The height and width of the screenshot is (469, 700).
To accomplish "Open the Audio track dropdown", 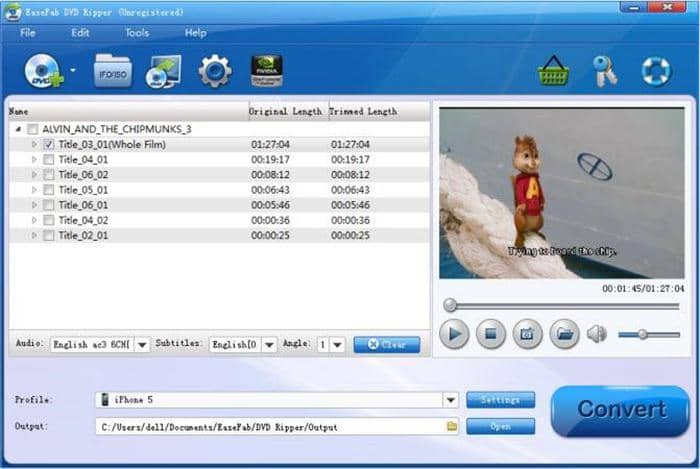I will [141, 345].
